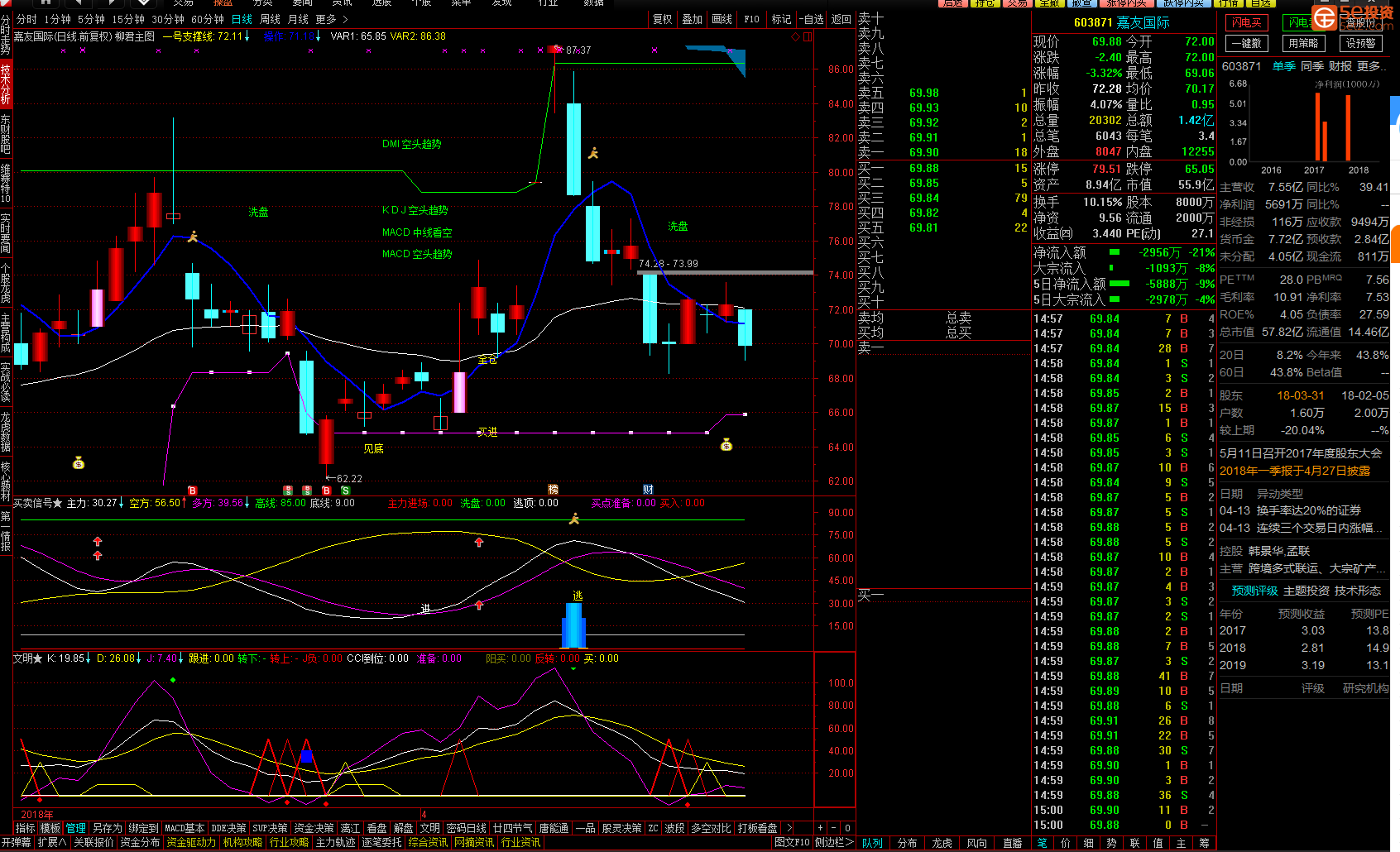Select the 单季 financial view

(1283, 66)
